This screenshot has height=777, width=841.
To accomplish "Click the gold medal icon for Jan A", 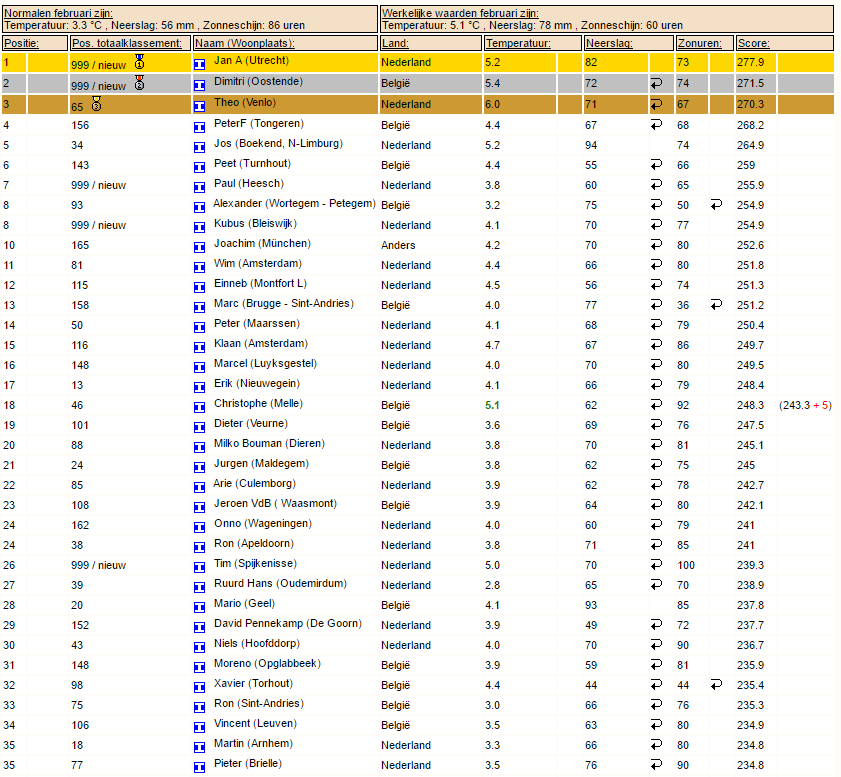I will pyautogui.click(x=139, y=62).
